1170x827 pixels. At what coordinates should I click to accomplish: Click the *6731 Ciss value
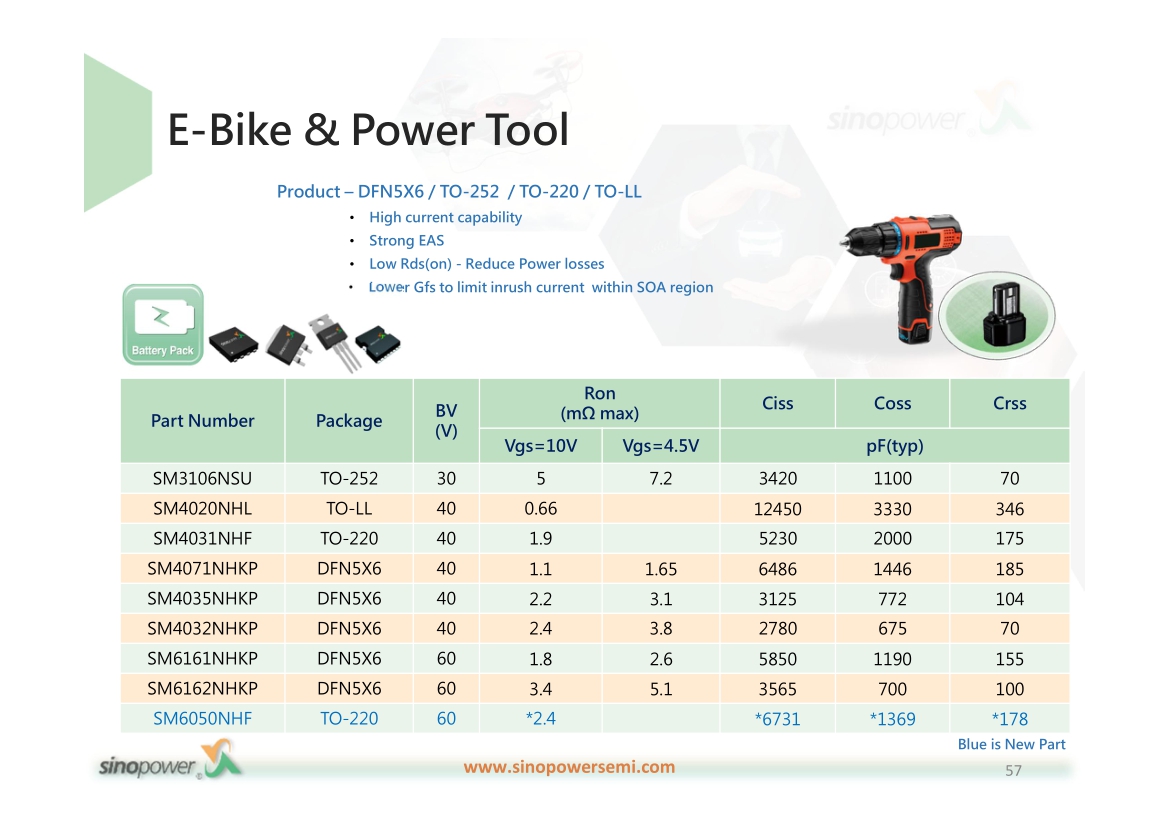click(x=778, y=719)
